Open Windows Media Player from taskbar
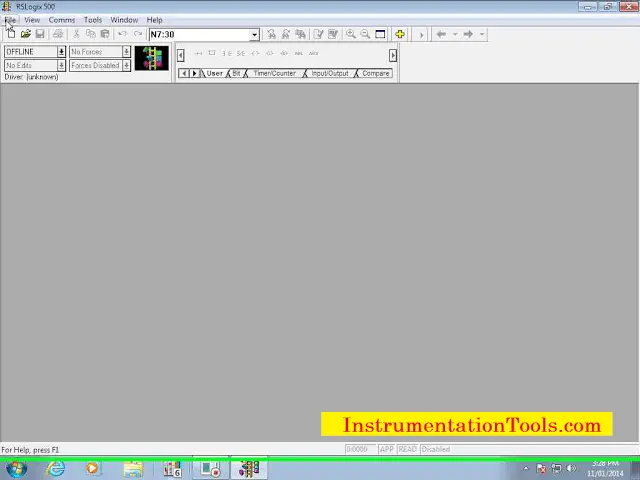 [93, 469]
